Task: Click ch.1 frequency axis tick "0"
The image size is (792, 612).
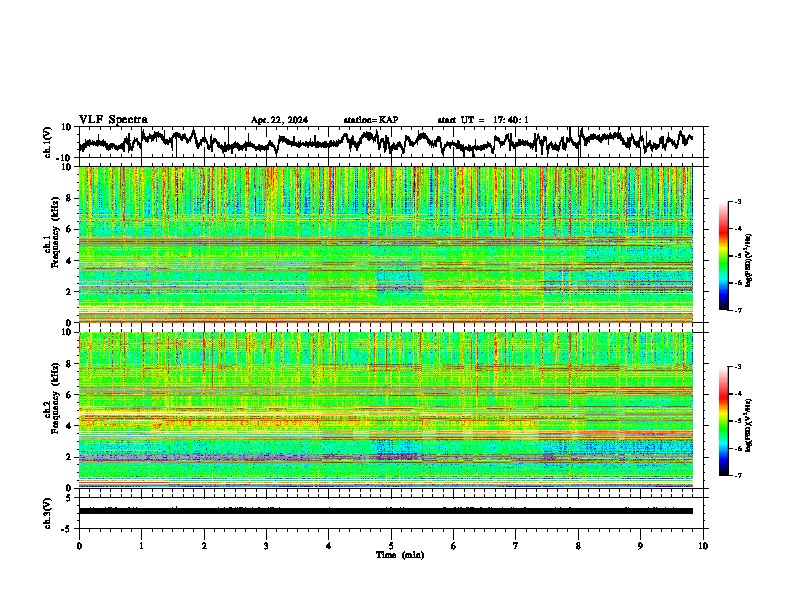Action: pyautogui.click(x=69, y=322)
